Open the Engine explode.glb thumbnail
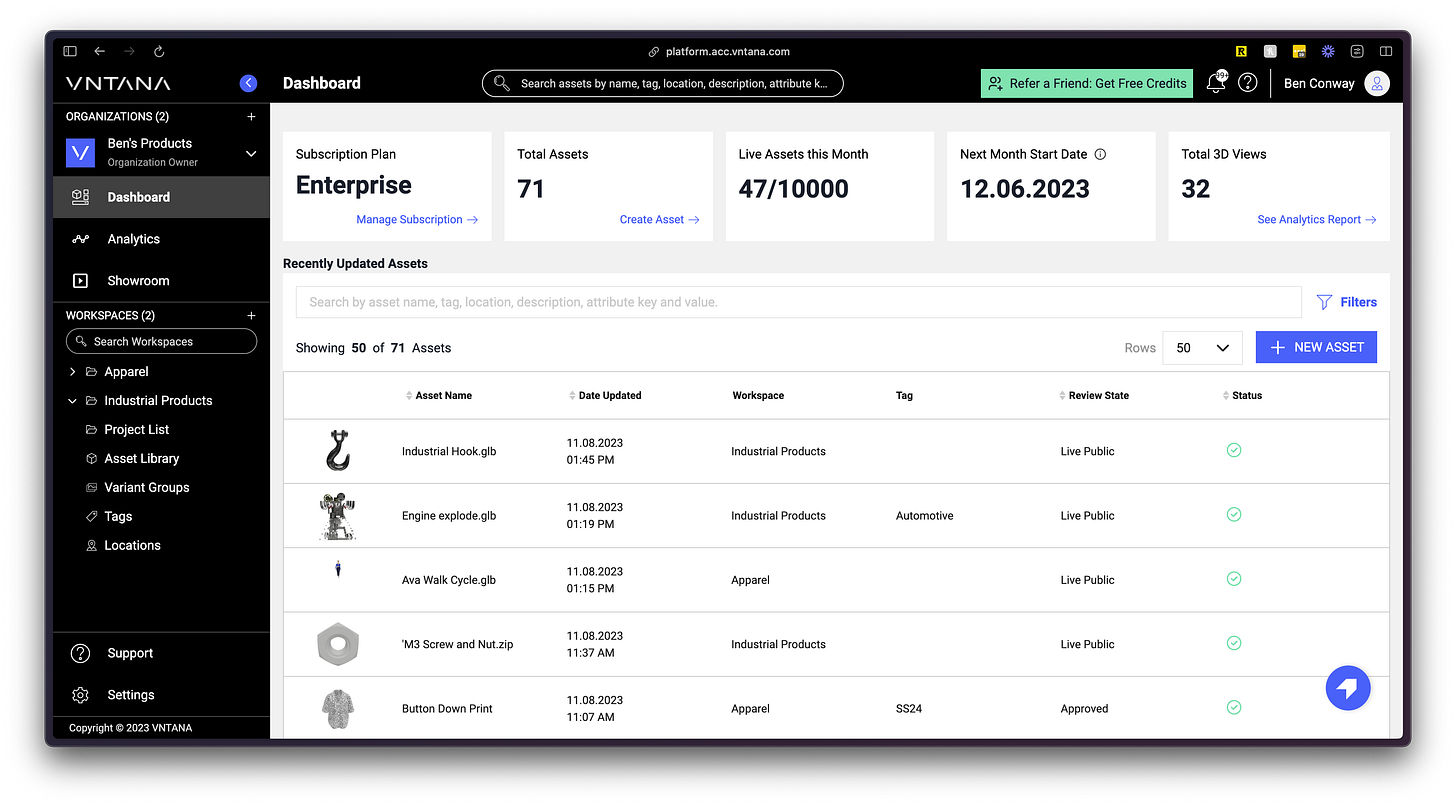This screenshot has height=806, width=1456. coord(338,515)
